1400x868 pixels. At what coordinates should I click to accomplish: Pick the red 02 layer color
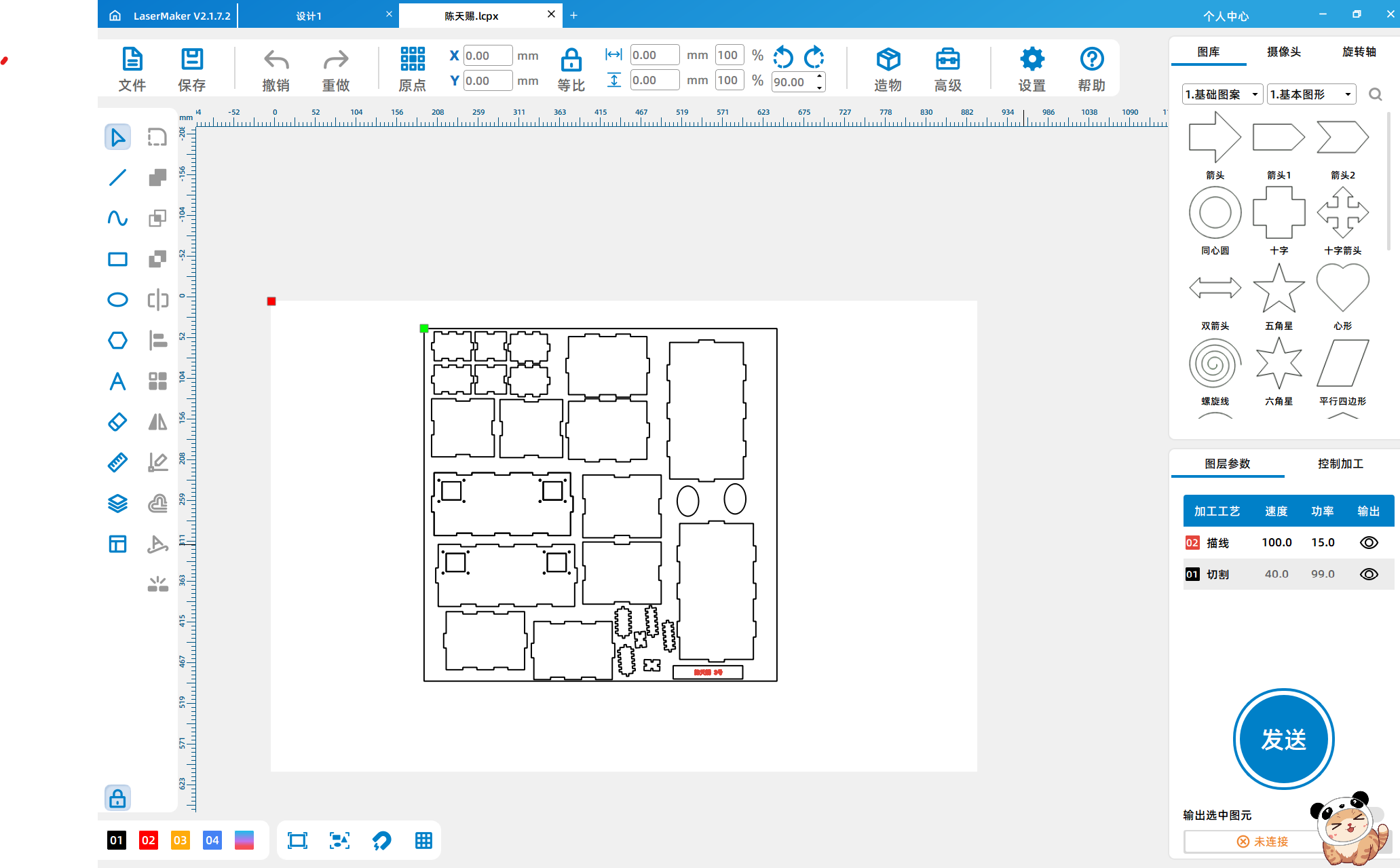pyautogui.click(x=148, y=840)
